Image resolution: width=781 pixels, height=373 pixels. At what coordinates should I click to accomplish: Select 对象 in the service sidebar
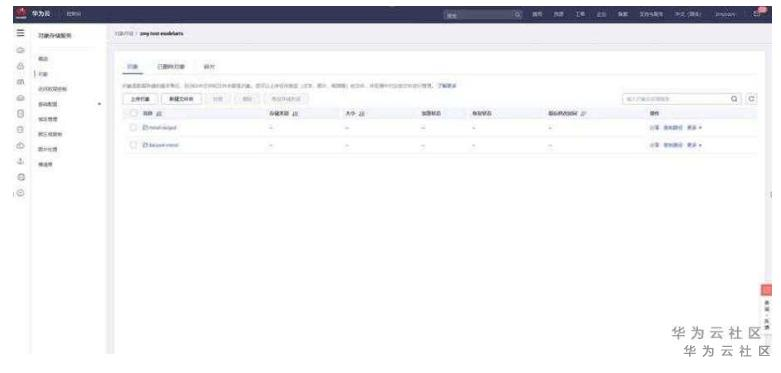coord(43,74)
